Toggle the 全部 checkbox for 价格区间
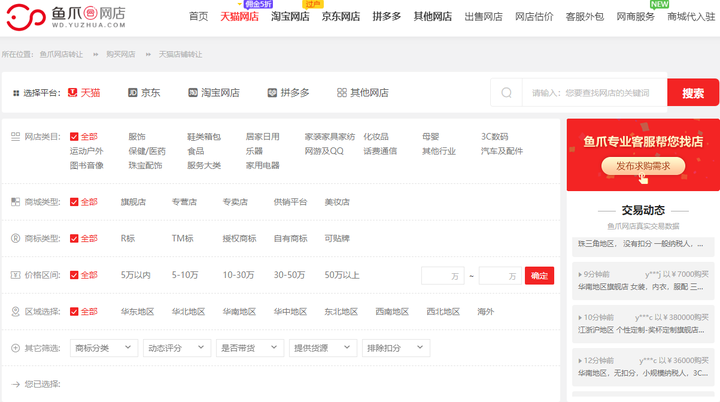720x402 pixels. click(x=74, y=275)
